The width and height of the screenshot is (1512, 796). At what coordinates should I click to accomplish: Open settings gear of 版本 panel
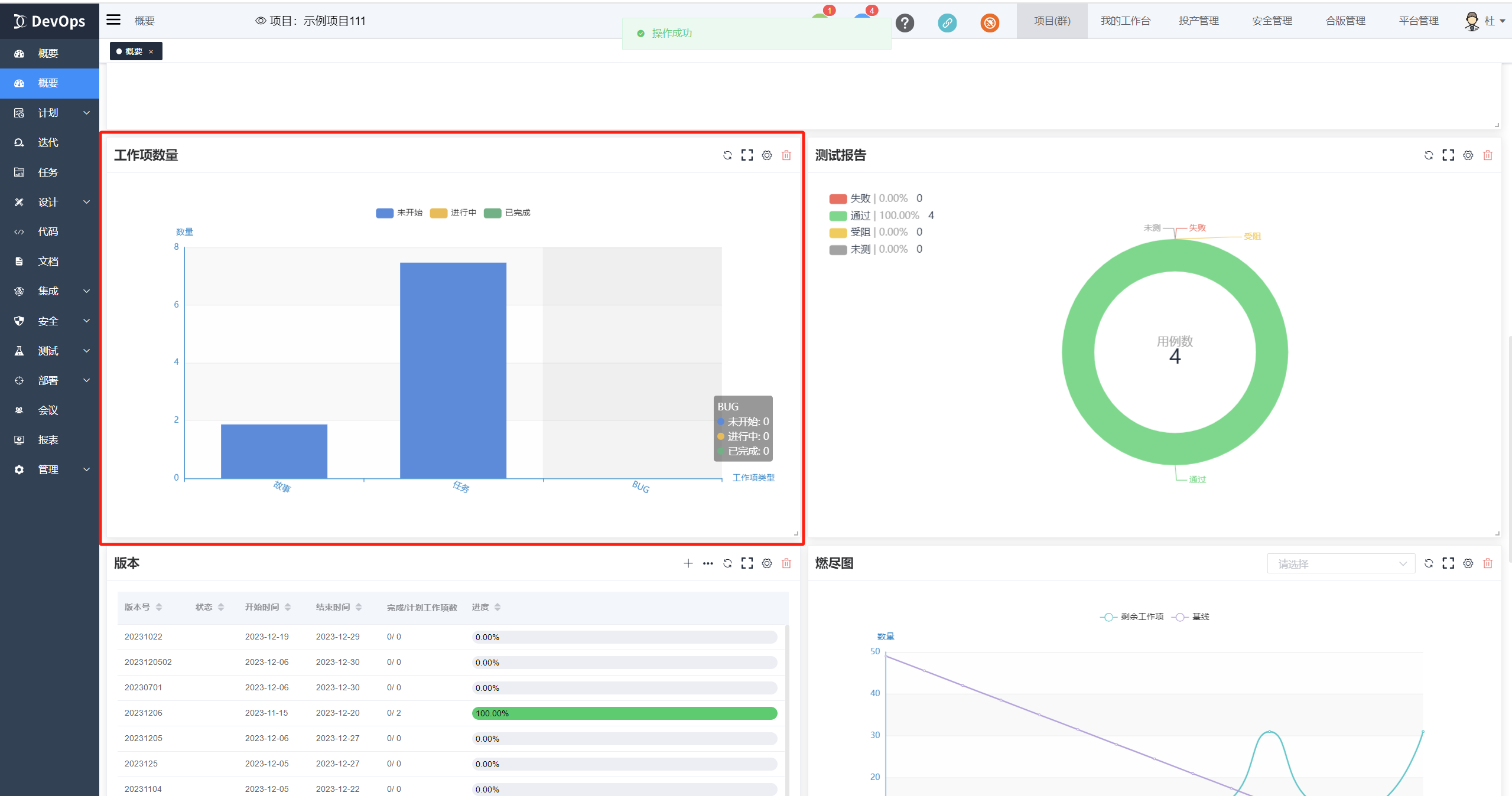coord(766,563)
